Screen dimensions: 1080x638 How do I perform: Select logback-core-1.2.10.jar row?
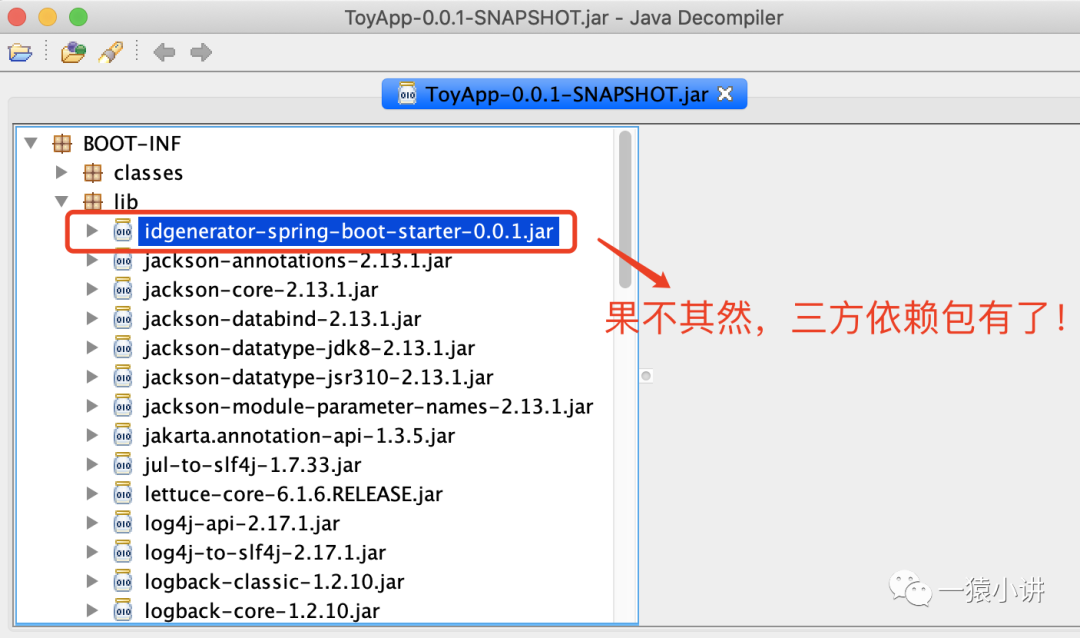pyautogui.click(x=262, y=610)
